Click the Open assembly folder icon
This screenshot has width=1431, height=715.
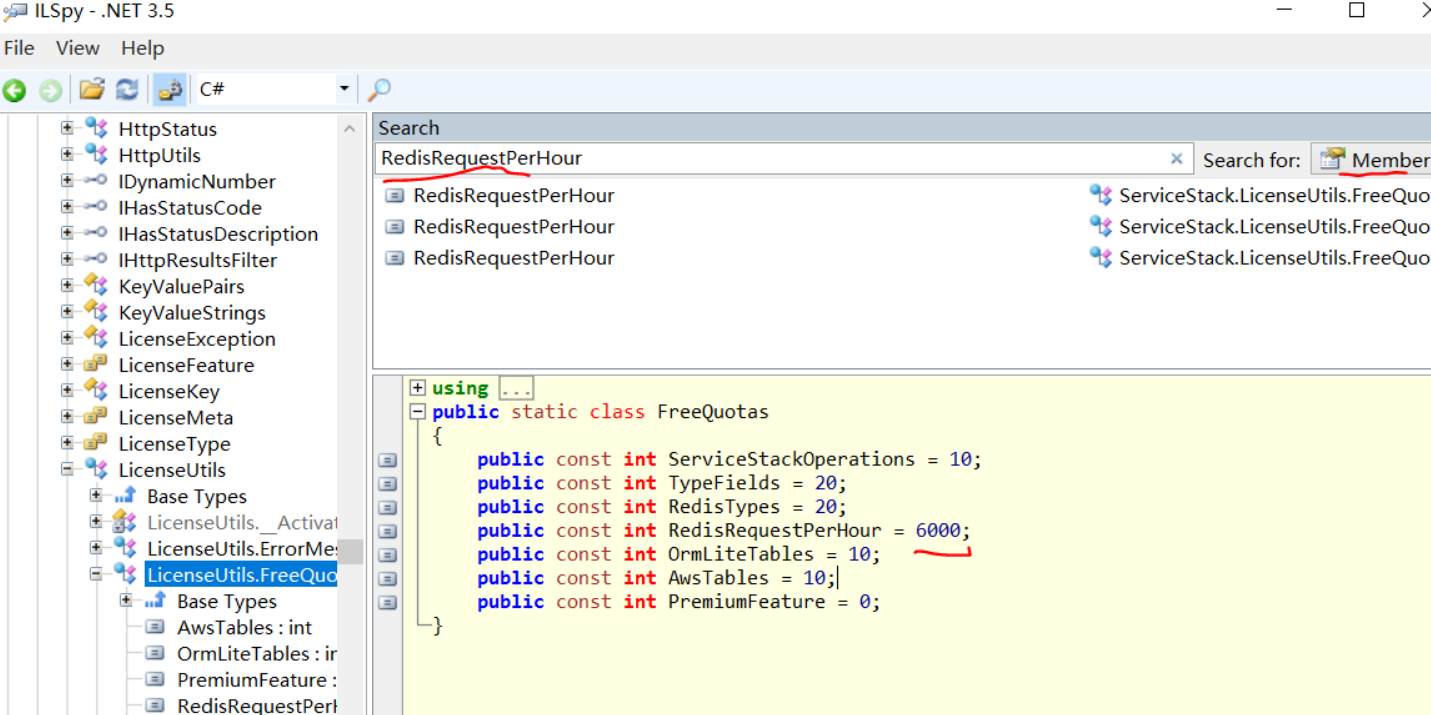click(x=92, y=90)
